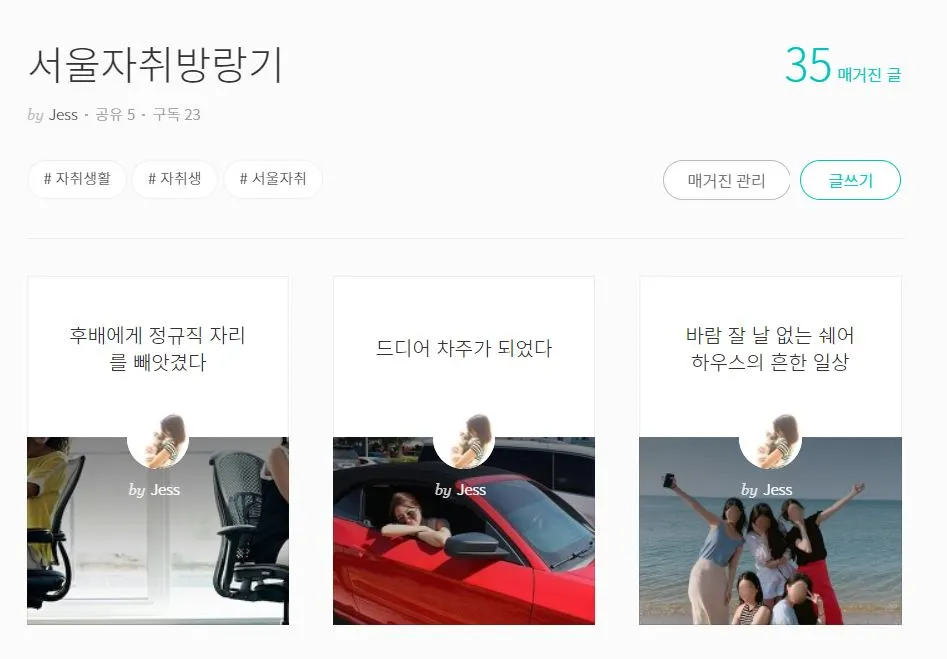Open the article 후배에게 정규직 자리를 빼앗겼다

click(158, 349)
